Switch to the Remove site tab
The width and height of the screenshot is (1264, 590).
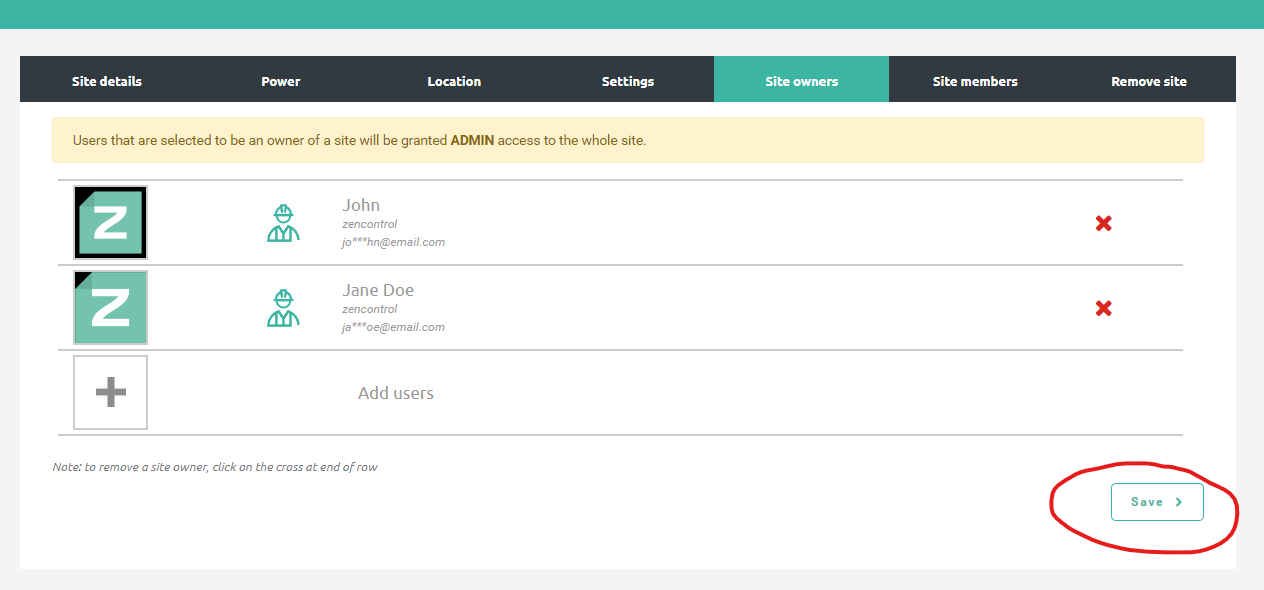(x=1149, y=81)
